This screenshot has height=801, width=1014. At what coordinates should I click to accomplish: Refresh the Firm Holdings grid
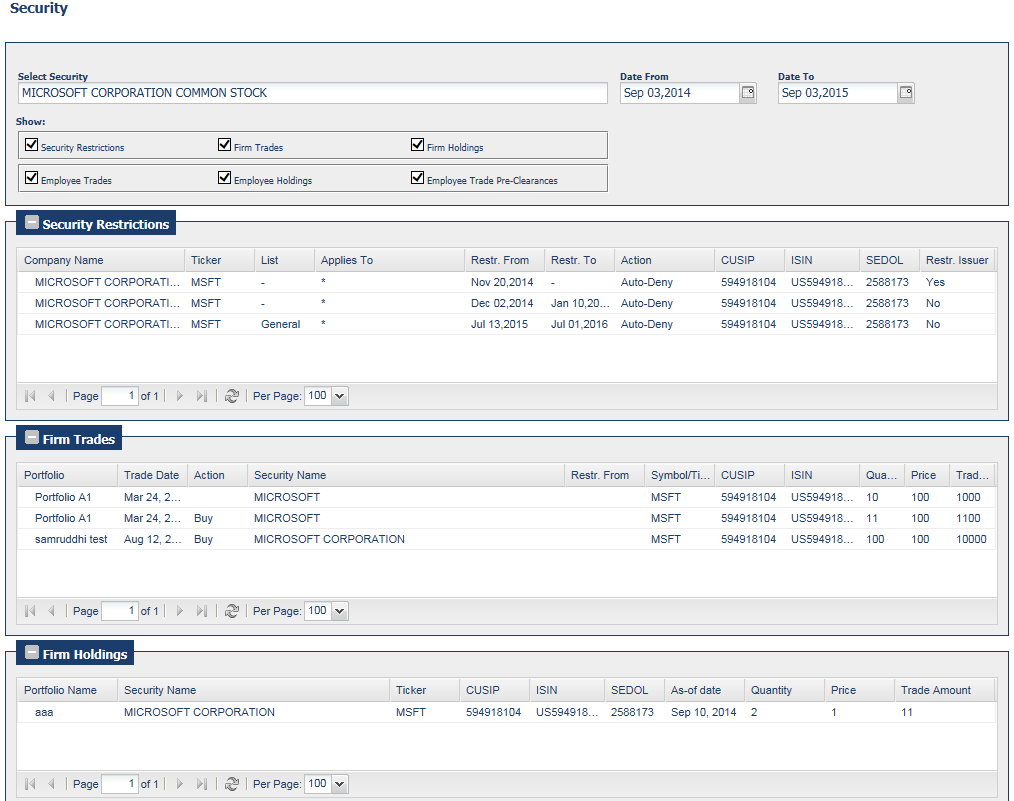pyautogui.click(x=232, y=784)
